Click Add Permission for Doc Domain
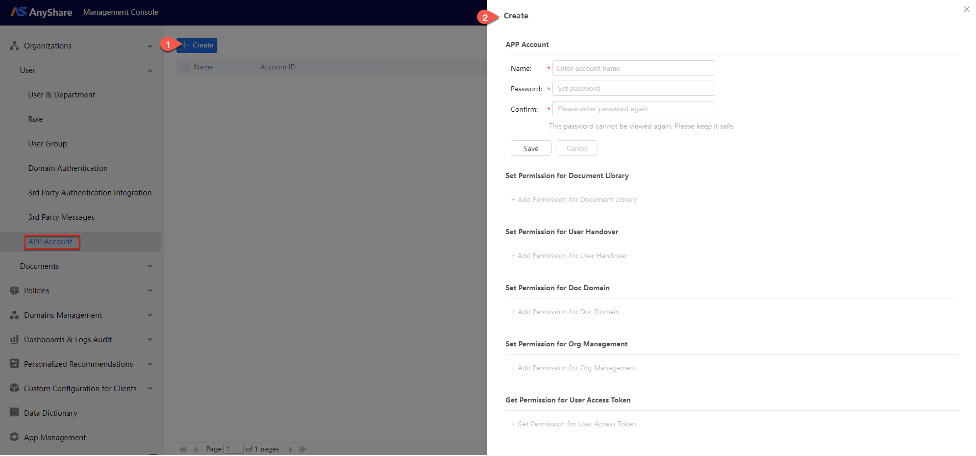The width and height of the screenshot is (976, 456). click(565, 312)
